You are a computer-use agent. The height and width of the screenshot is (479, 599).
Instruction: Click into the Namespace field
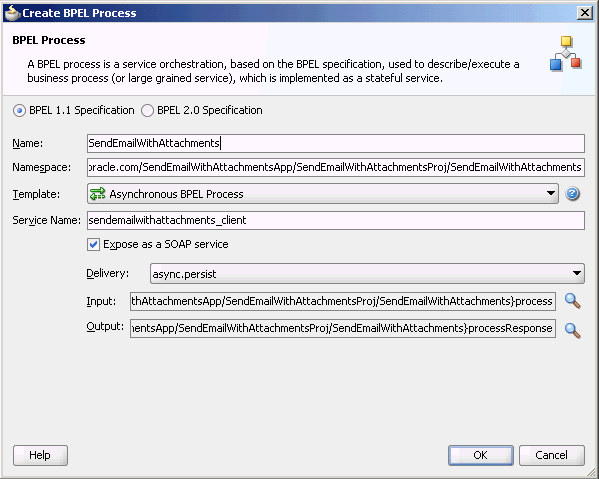[336, 167]
